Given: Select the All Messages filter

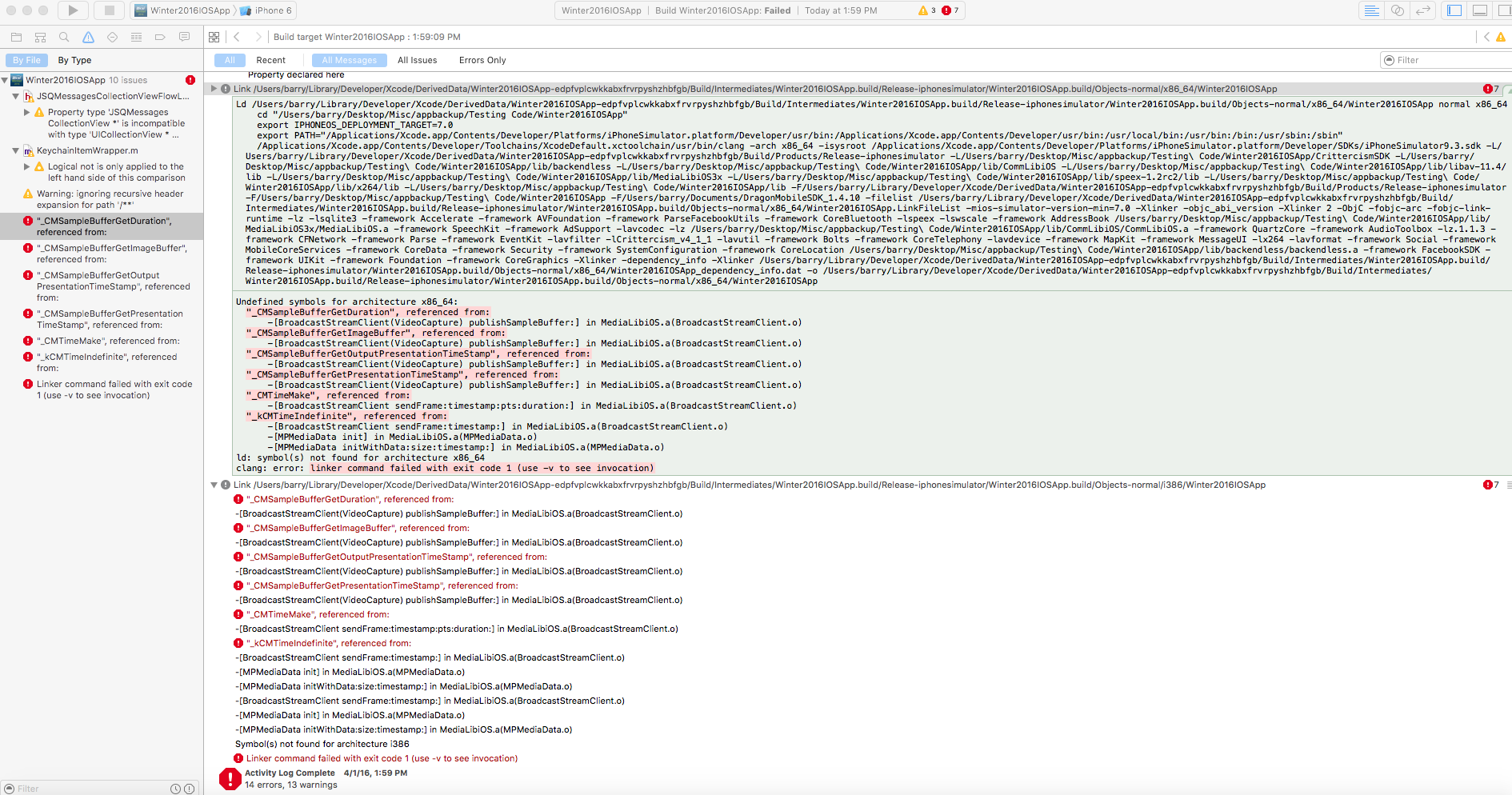Looking at the screenshot, I should (x=349, y=60).
